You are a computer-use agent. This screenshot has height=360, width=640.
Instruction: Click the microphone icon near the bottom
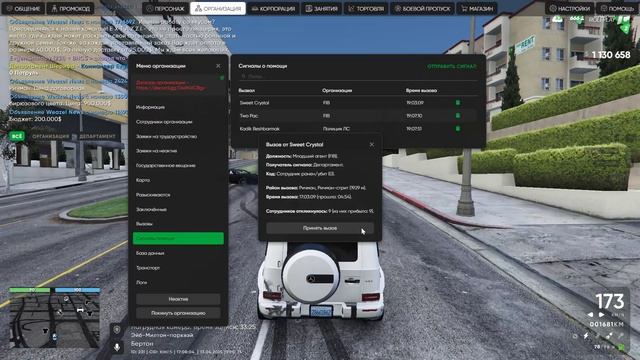[x=117, y=347]
